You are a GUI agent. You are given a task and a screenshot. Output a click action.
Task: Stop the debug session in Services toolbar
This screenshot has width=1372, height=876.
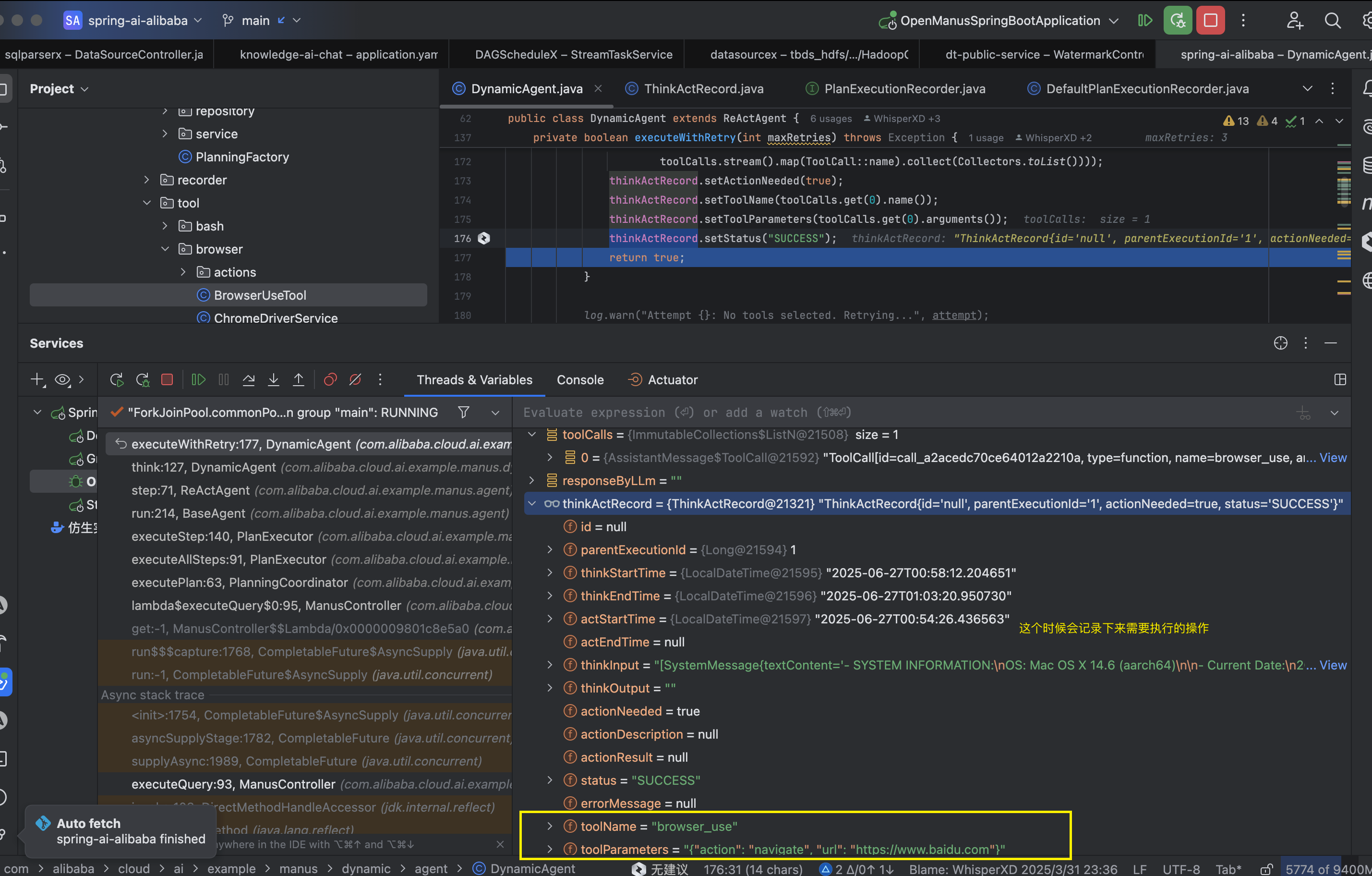(167, 379)
